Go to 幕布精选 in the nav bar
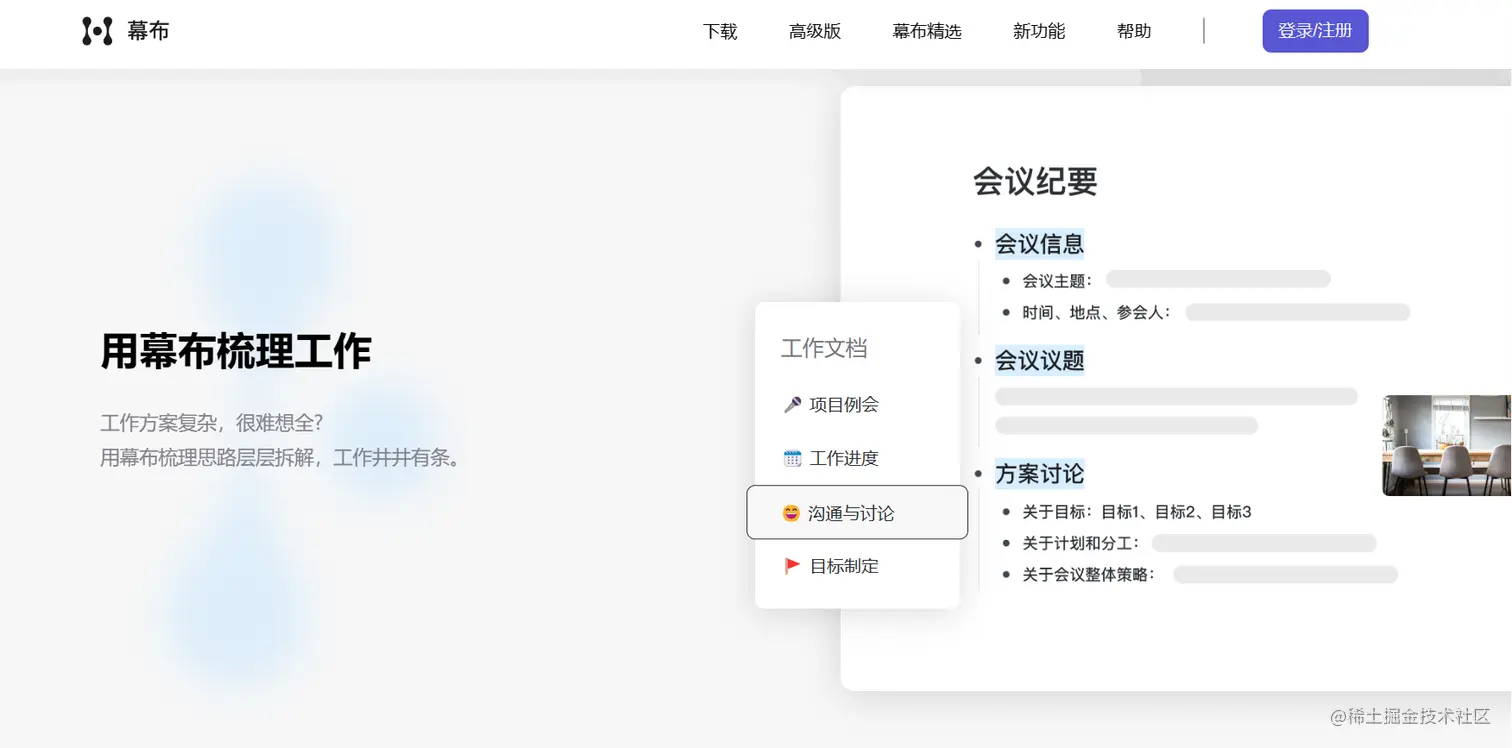The width and height of the screenshot is (1512, 748). 927,32
